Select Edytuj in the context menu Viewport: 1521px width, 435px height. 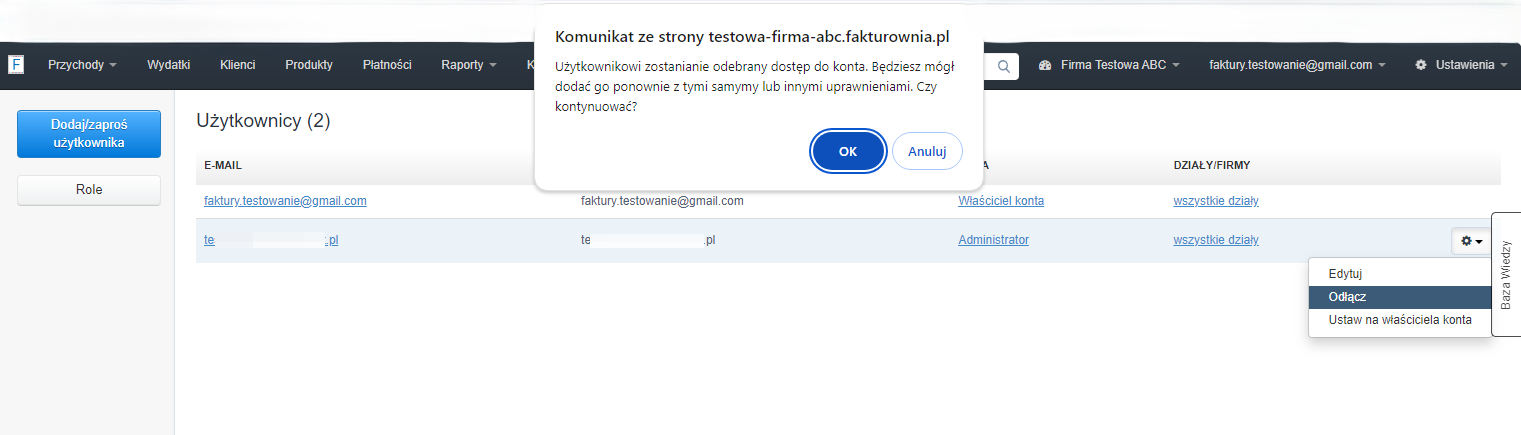1399,273
